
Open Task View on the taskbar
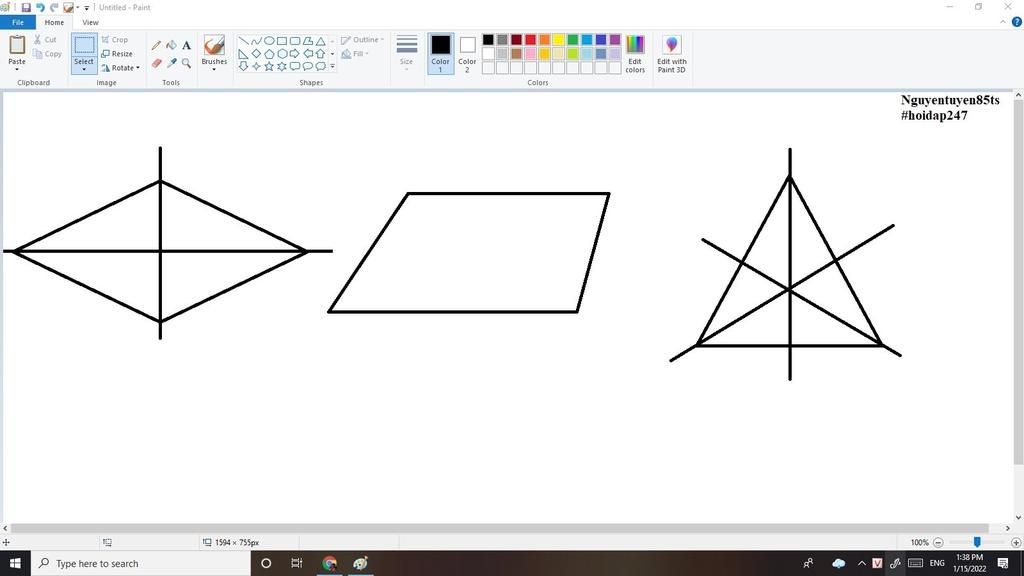pyautogui.click(x=296, y=563)
